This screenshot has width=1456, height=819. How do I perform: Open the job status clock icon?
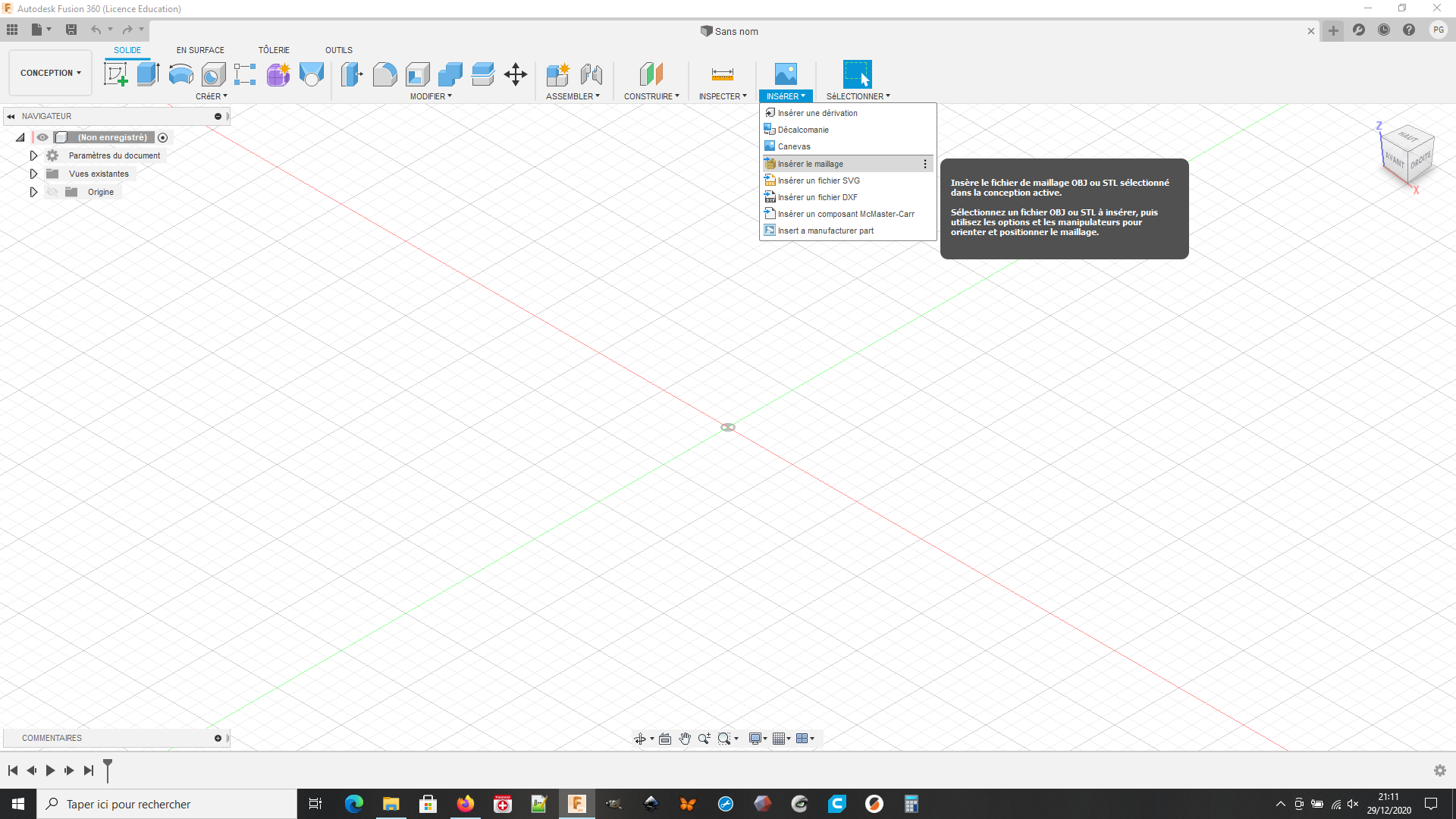pos(1384,30)
